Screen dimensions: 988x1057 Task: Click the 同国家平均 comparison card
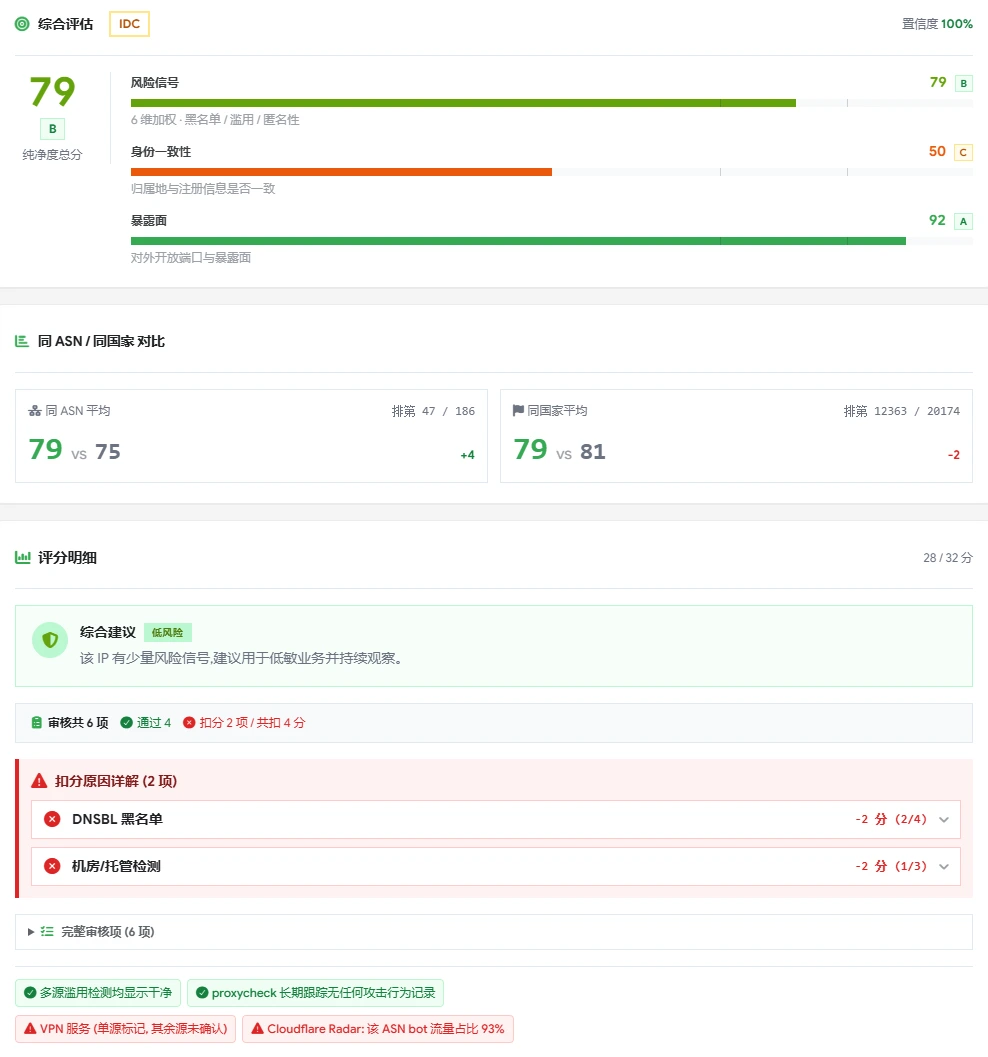click(x=736, y=435)
